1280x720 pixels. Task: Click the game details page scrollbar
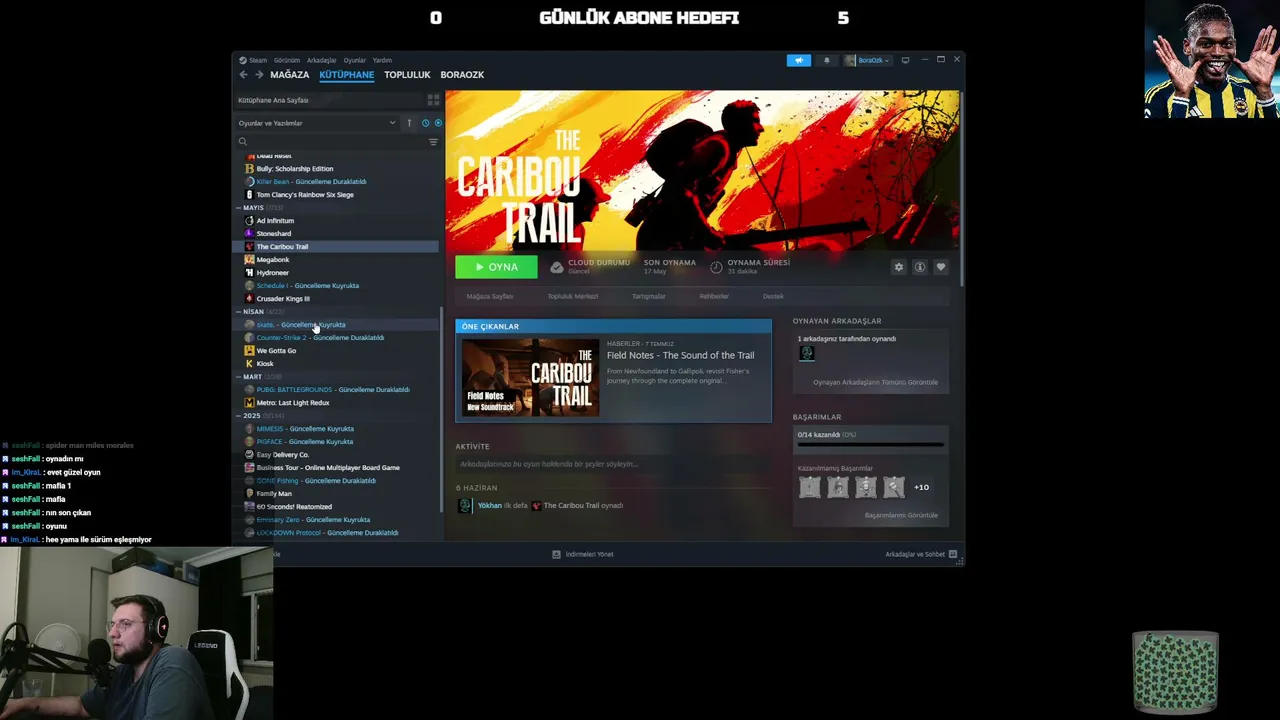pyautogui.click(x=961, y=188)
